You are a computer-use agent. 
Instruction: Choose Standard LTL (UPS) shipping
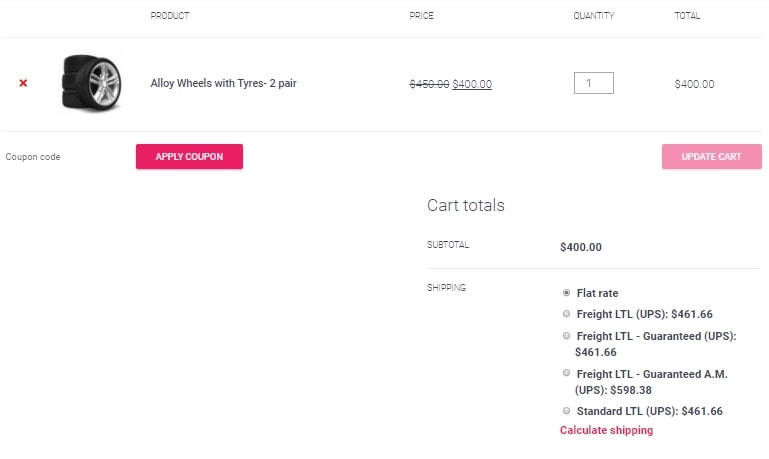tap(566, 411)
